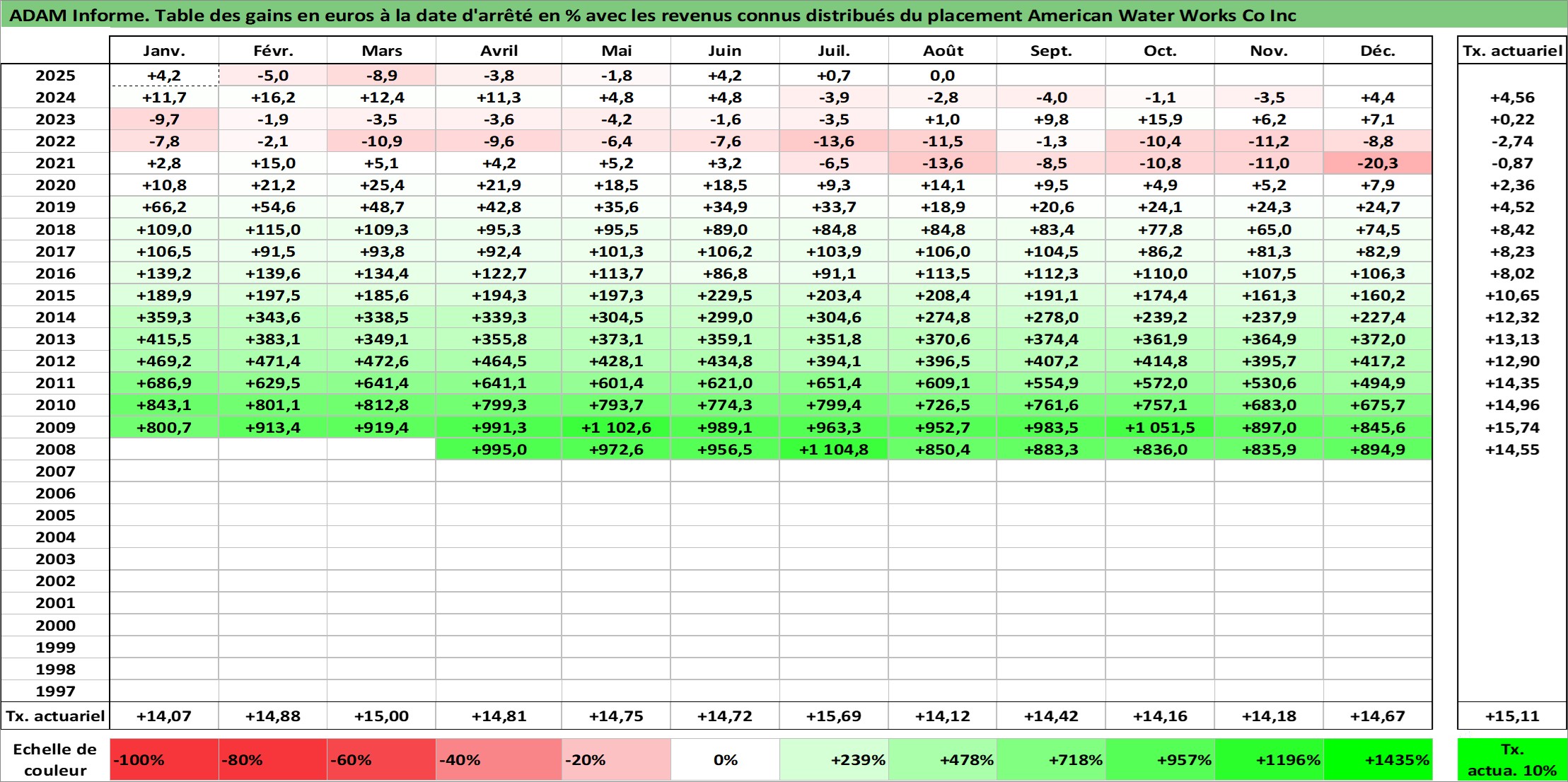The image size is (1568, 782).
Task: Select the -13,6 cell in July 2022
Action: point(834,141)
